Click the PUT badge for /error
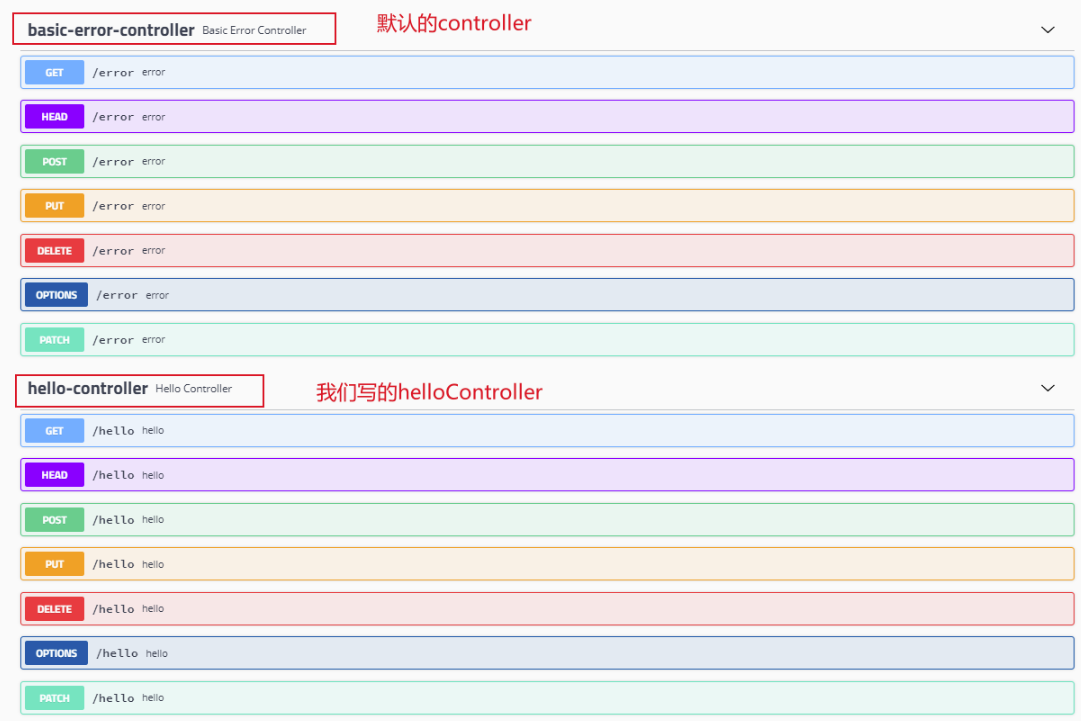1081x721 pixels. pos(54,205)
